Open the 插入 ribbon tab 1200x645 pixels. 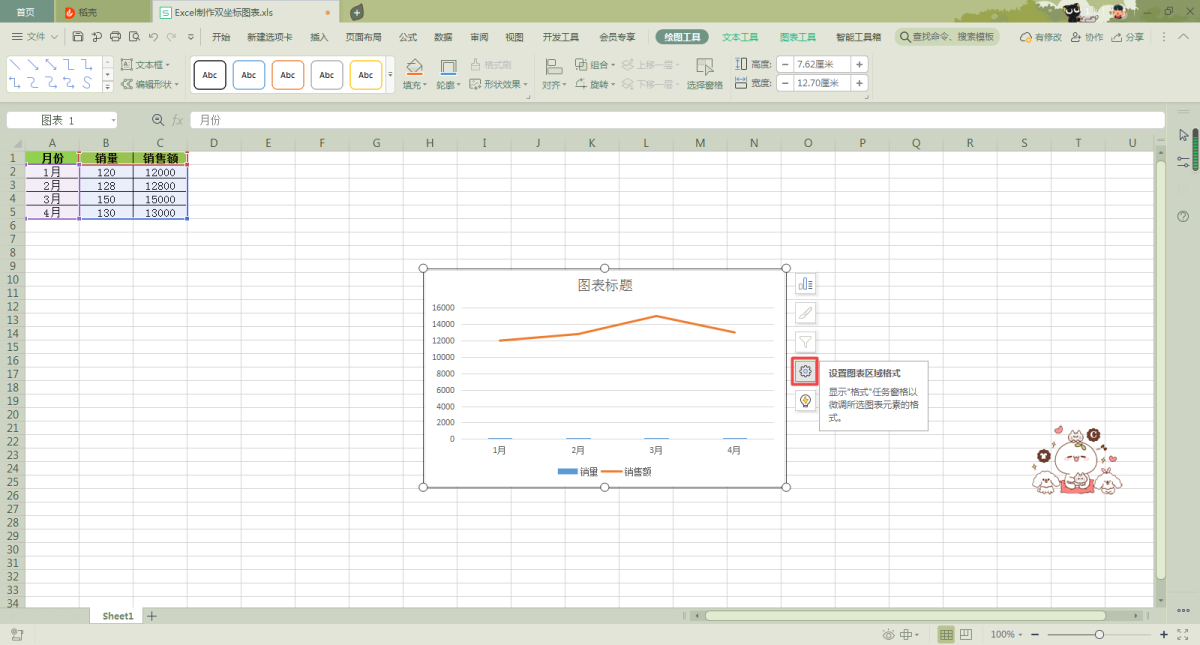319,37
